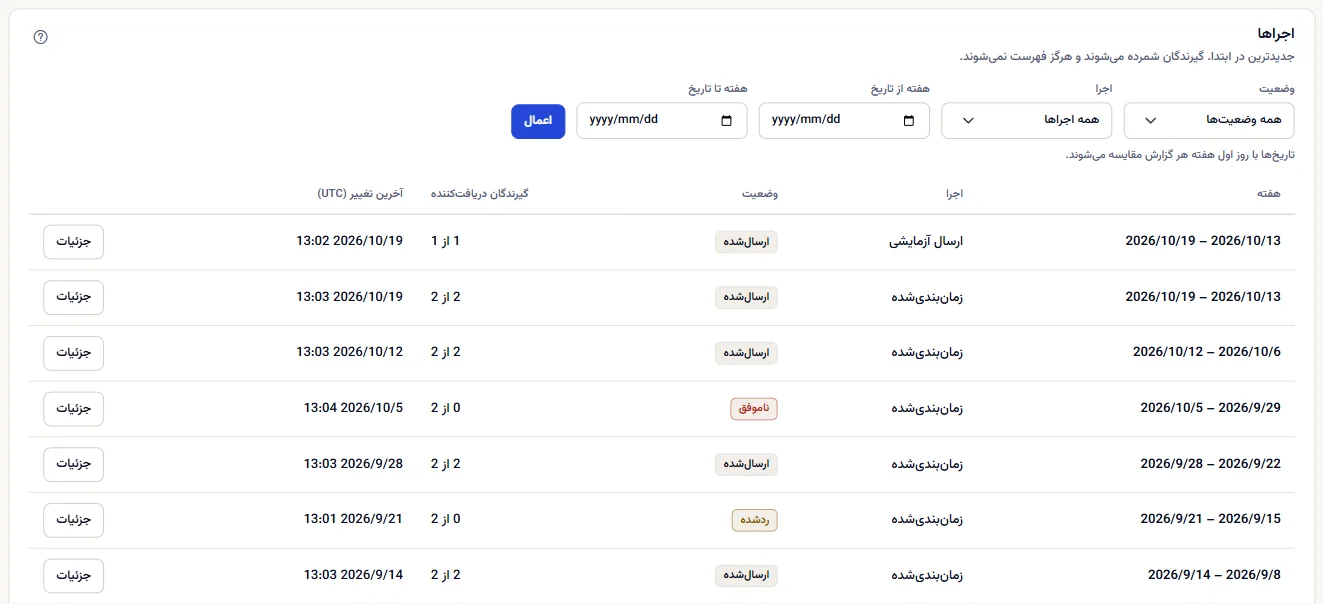1323x604 pixels.
Task: Select week cell 2026/9/29 – 2026/10/5
Action: tap(1210, 408)
